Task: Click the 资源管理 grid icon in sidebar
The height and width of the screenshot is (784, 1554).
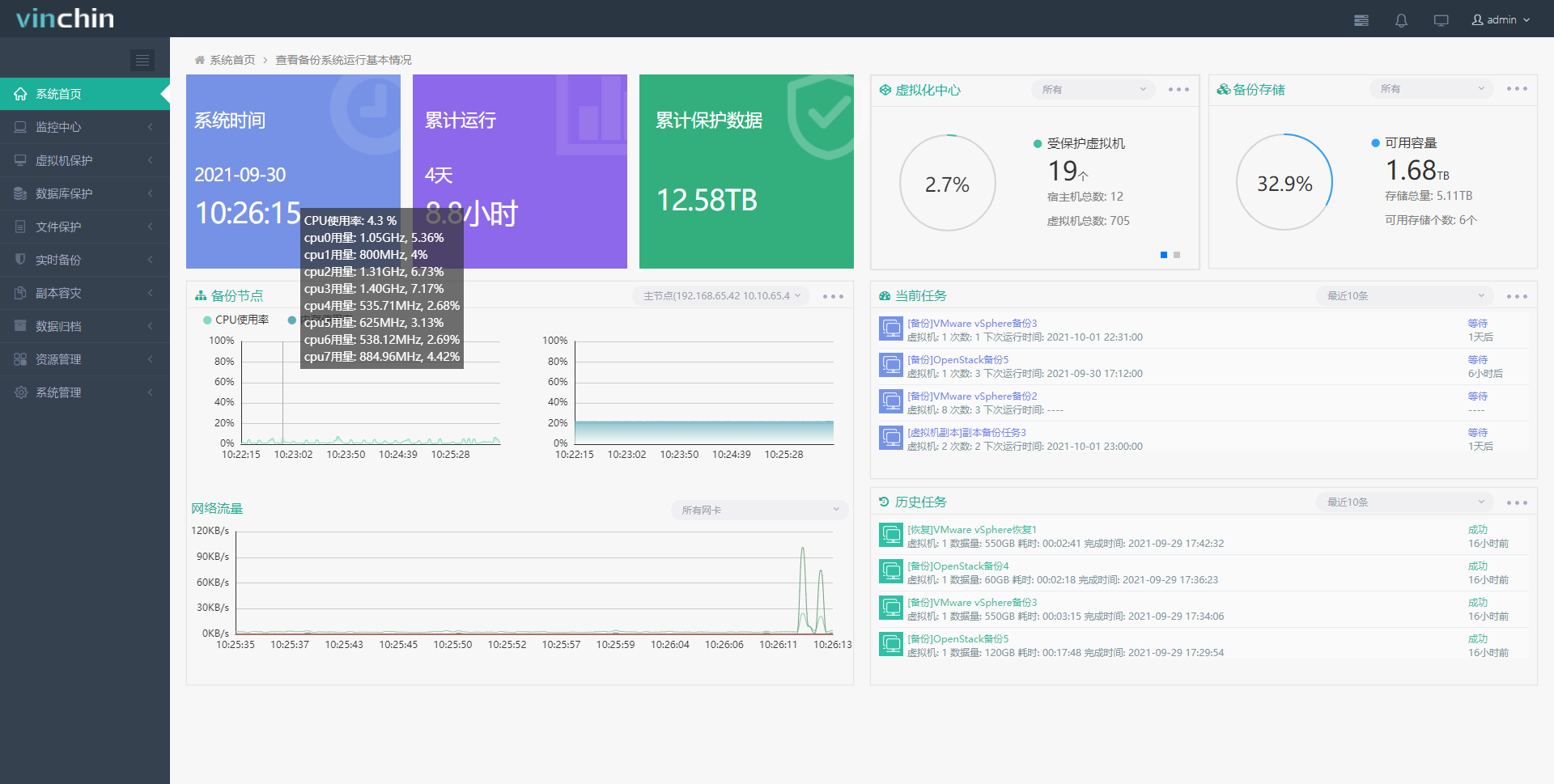Action: (x=20, y=359)
